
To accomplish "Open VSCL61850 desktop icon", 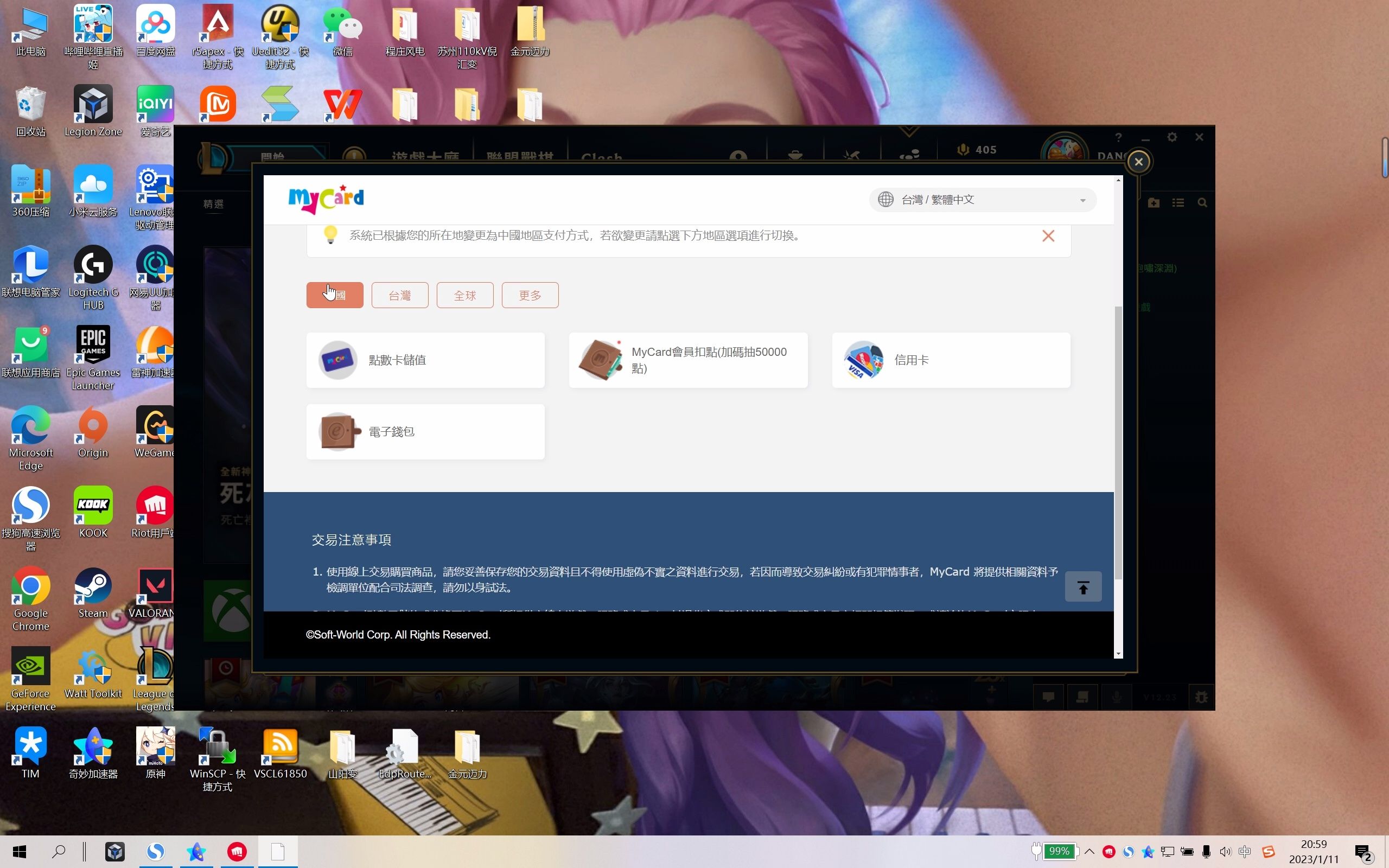I will click(280, 754).
